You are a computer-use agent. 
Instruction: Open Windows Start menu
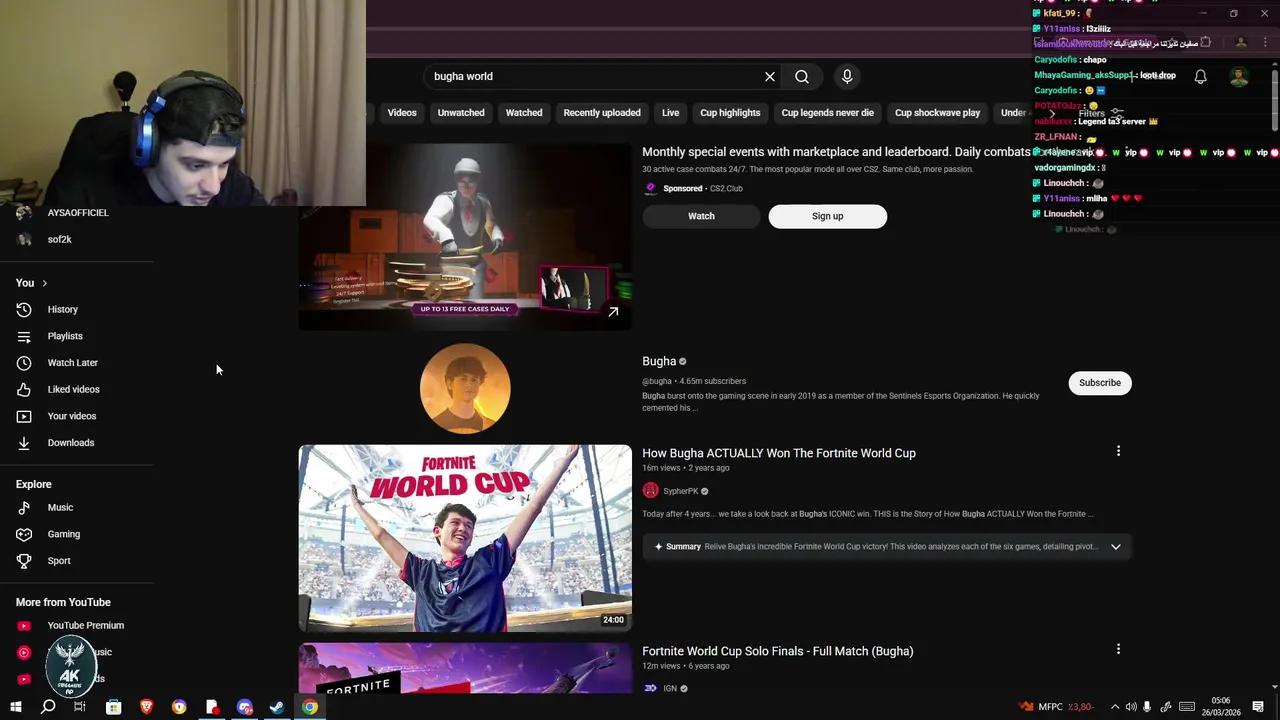[15, 707]
